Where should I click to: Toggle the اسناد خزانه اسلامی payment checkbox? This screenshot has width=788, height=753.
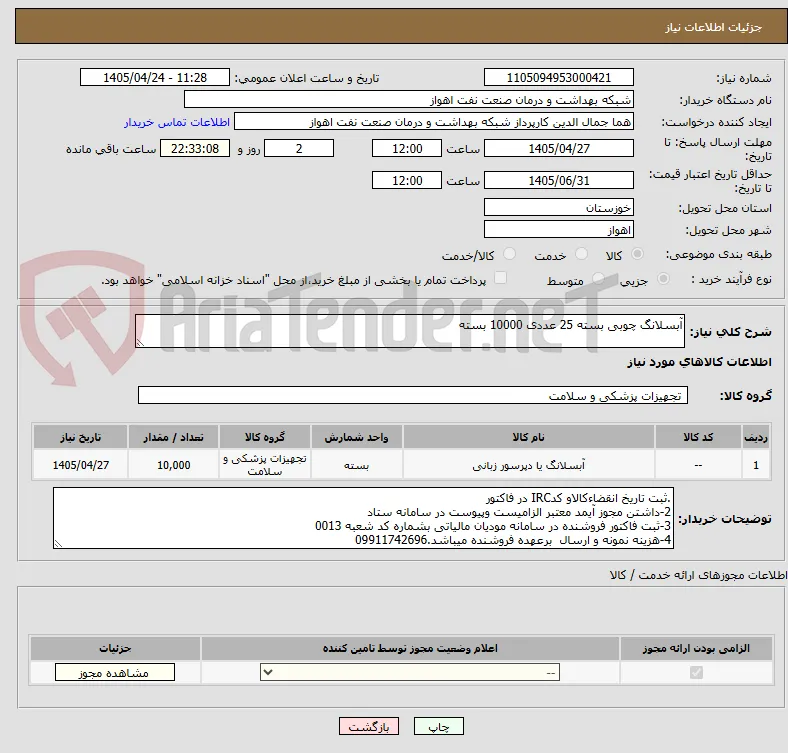(501, 278)
